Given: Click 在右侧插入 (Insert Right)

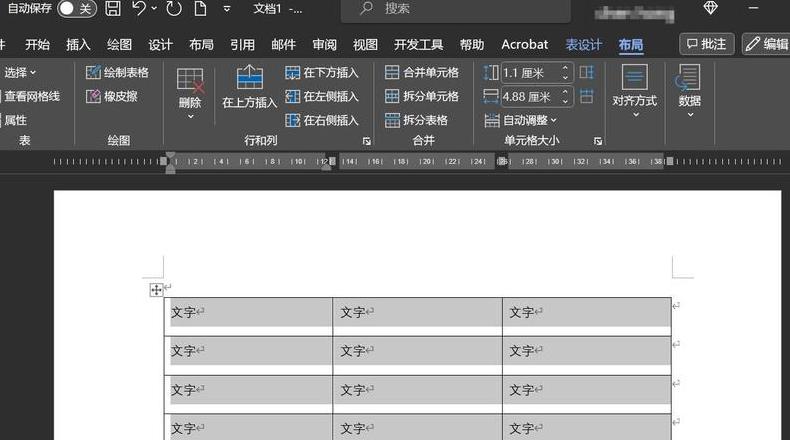Looking at the screenshot, I should click(x=321, y=120).
